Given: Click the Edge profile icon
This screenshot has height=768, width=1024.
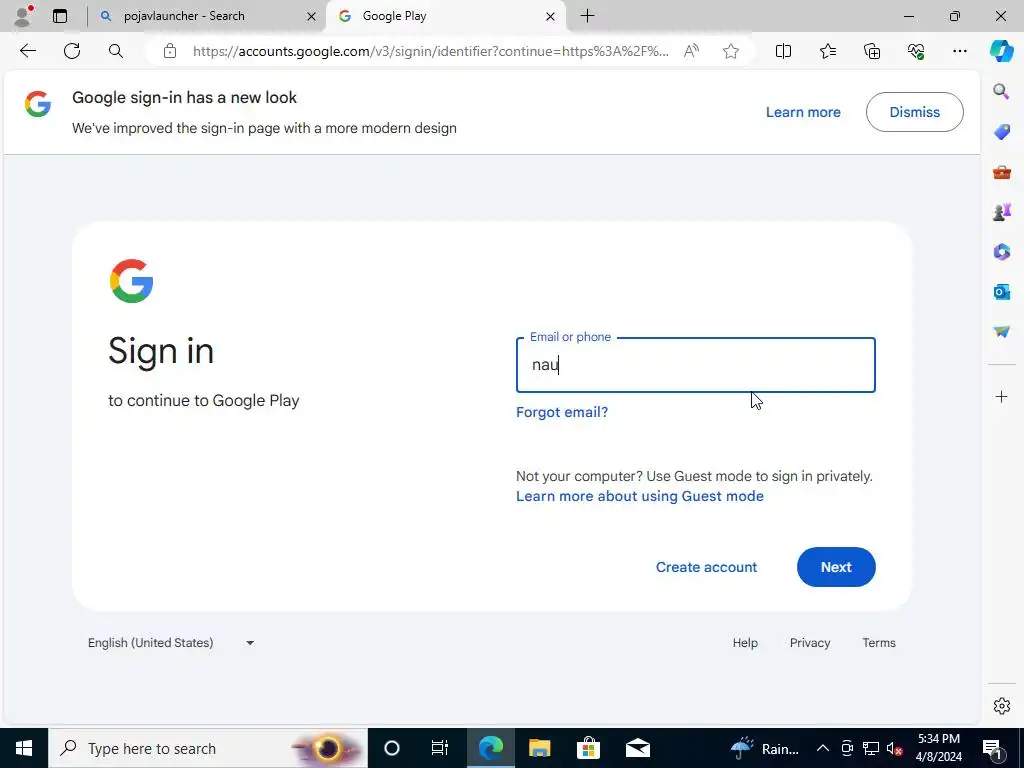Looking at the screenshot, I should (x=23, y=16).
